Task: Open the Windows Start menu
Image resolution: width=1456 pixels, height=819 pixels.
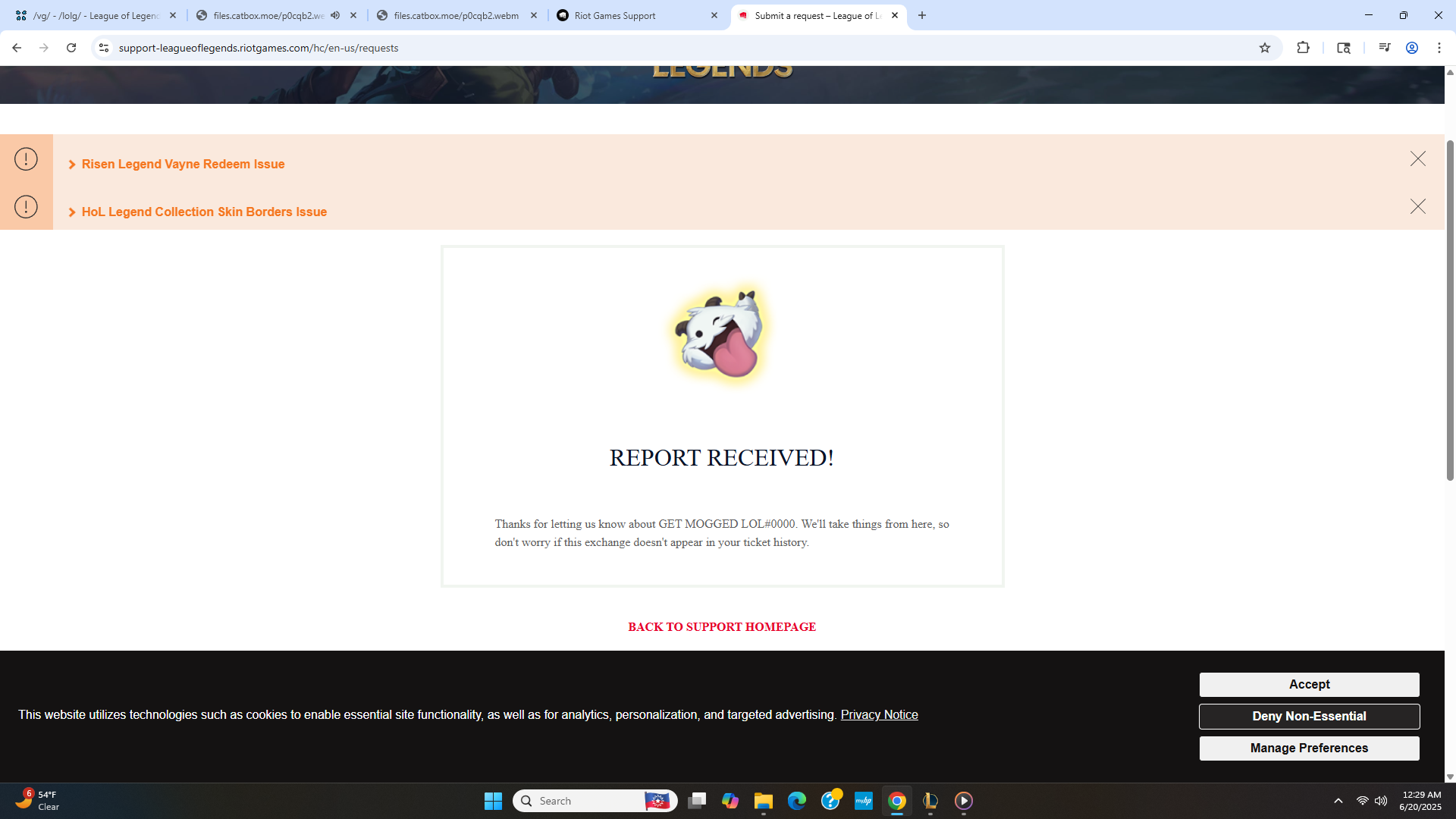Action: pyautogui.click(x=493, y=801)
